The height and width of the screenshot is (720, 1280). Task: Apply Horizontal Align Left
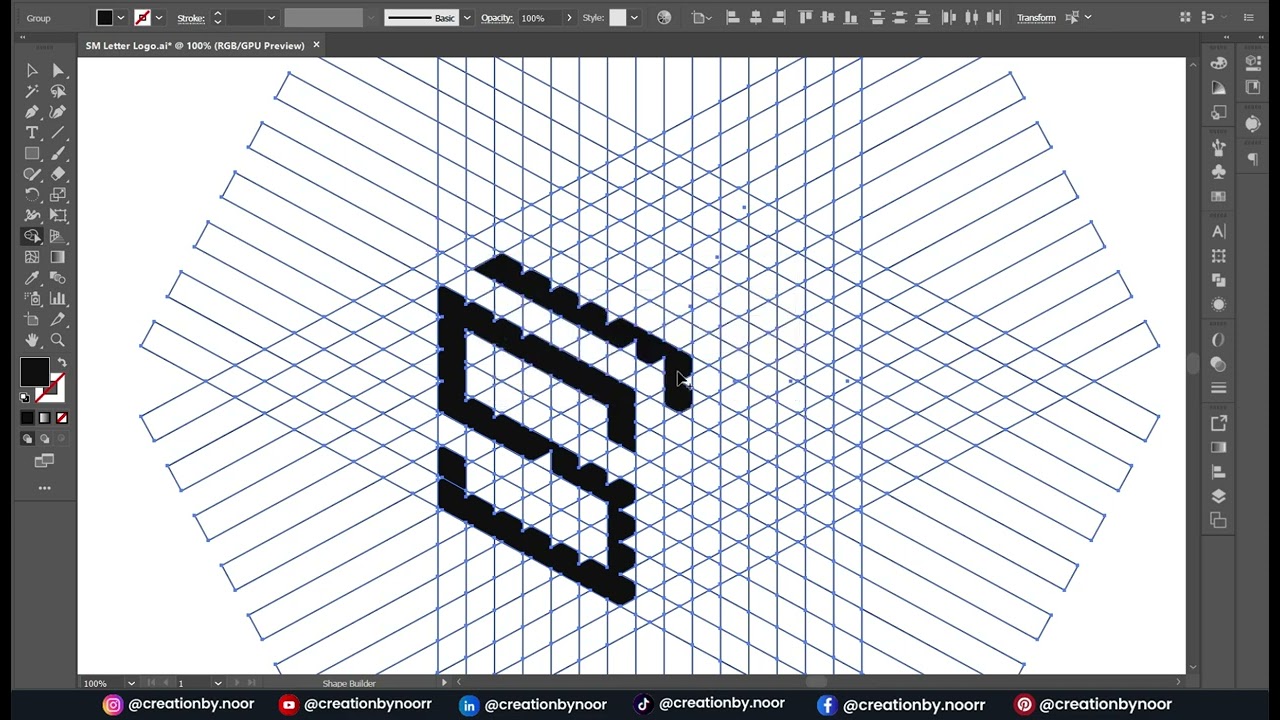732,18
